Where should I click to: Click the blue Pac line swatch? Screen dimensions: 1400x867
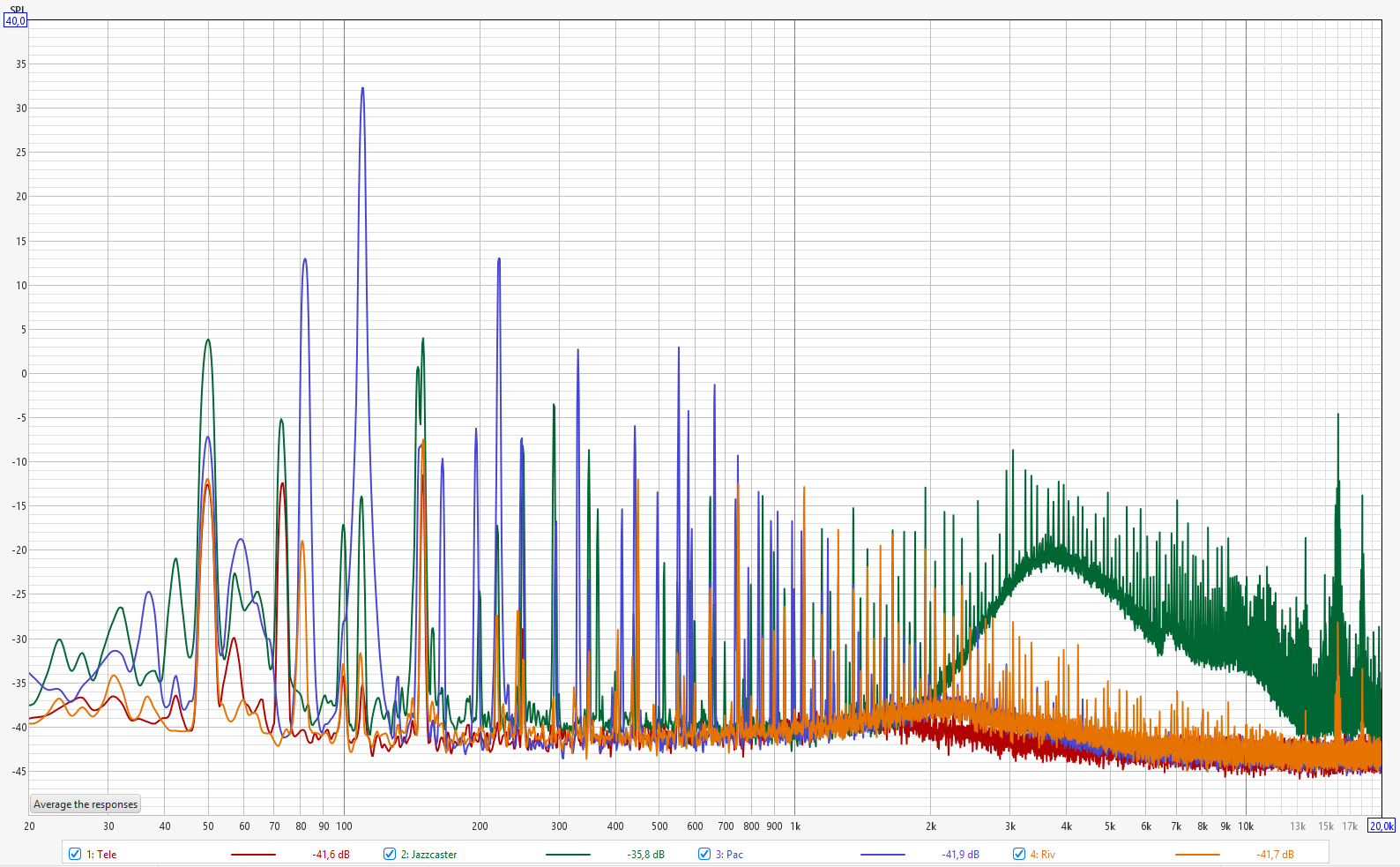pos(882,855)
